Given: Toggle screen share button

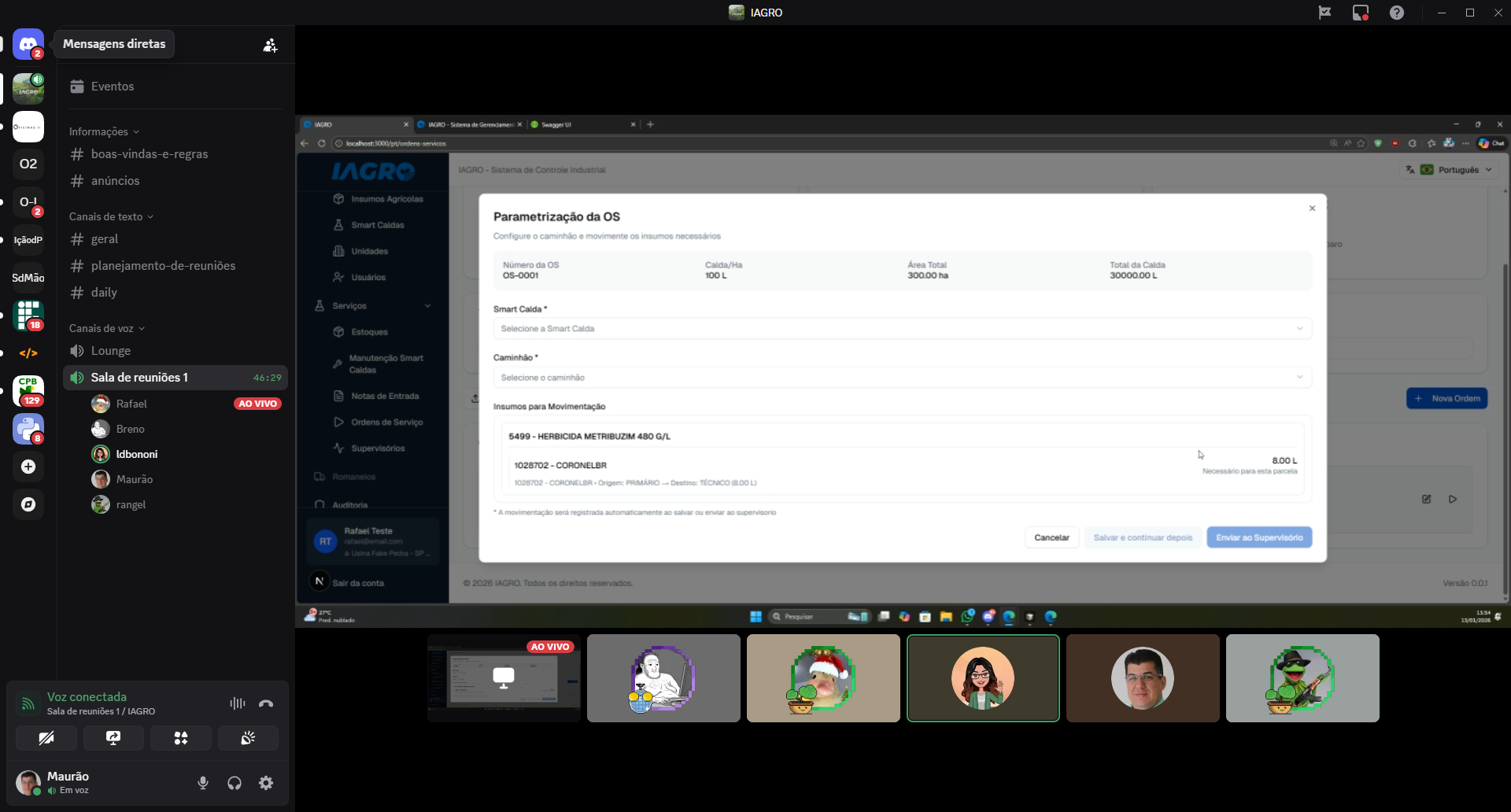Looking at the screenshot, I should (x=113, y=738).
